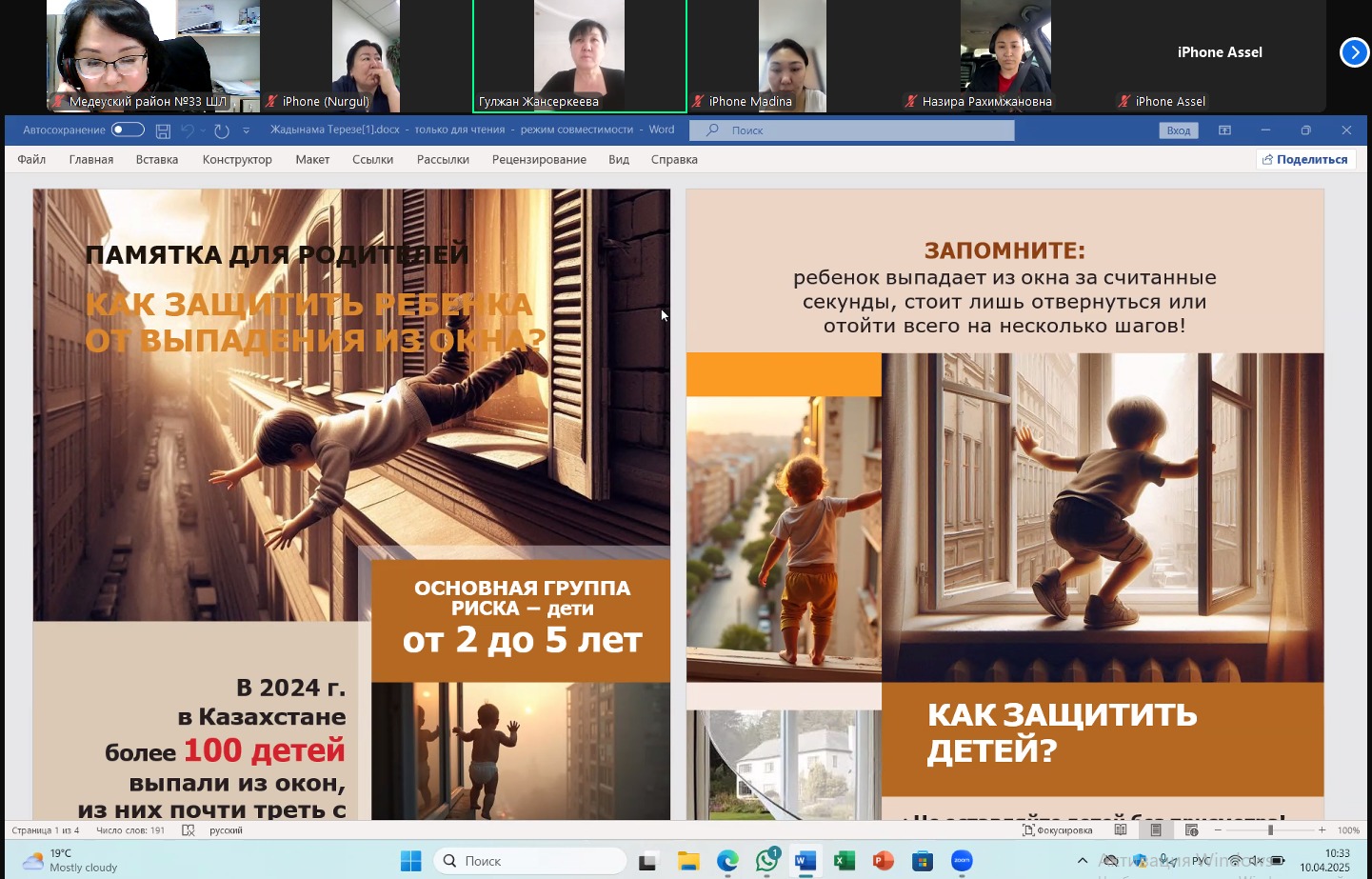Click the Поделиться button
Screen dimensions: 1372x879
click(x=1305, y=159)
